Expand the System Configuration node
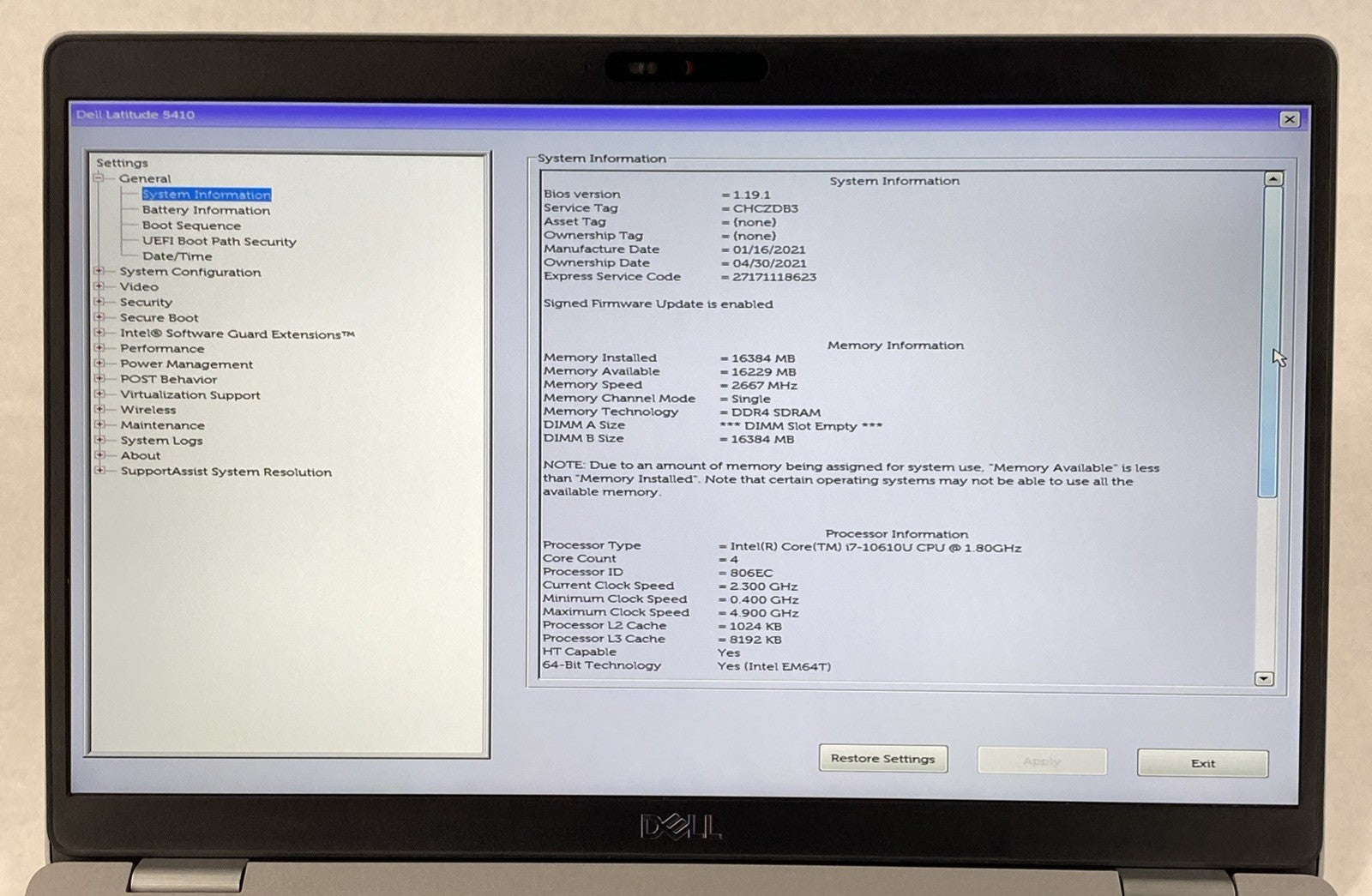1372x896 pixels. click(x=99, y=271)
